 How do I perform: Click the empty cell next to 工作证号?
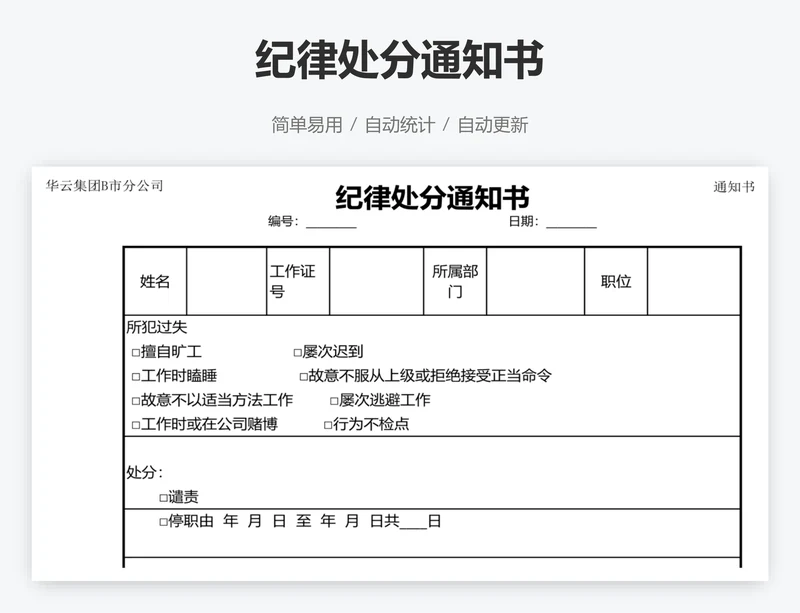(x=377, y=281)
